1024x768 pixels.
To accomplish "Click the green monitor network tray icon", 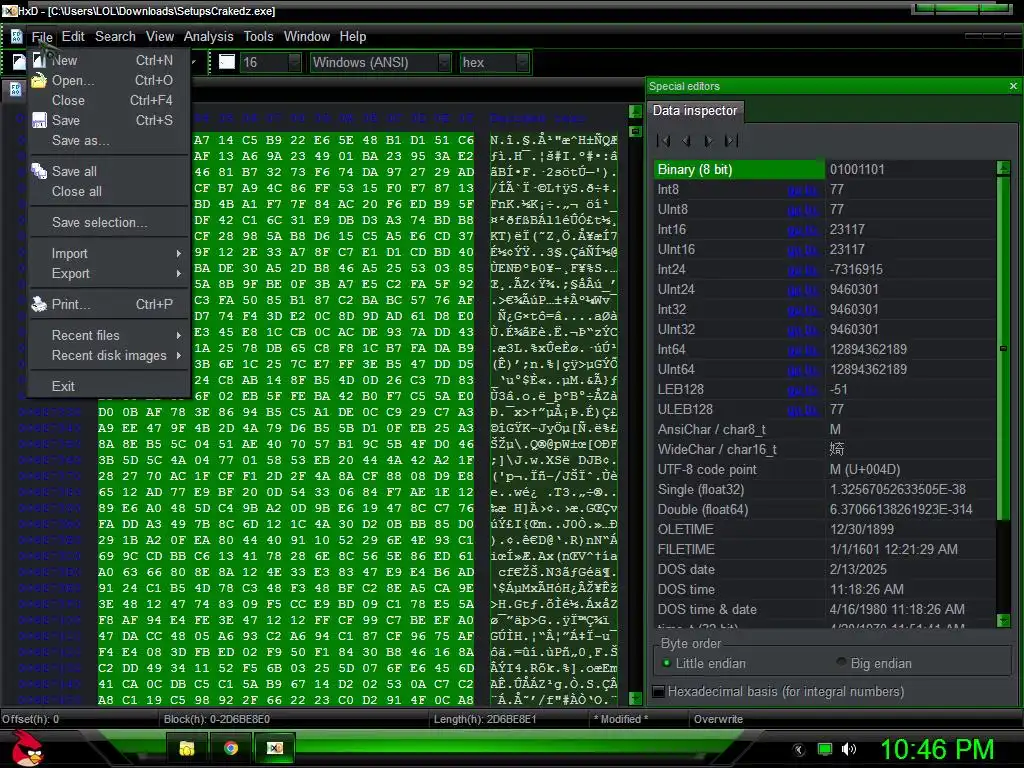I will (x=825, y=749).
